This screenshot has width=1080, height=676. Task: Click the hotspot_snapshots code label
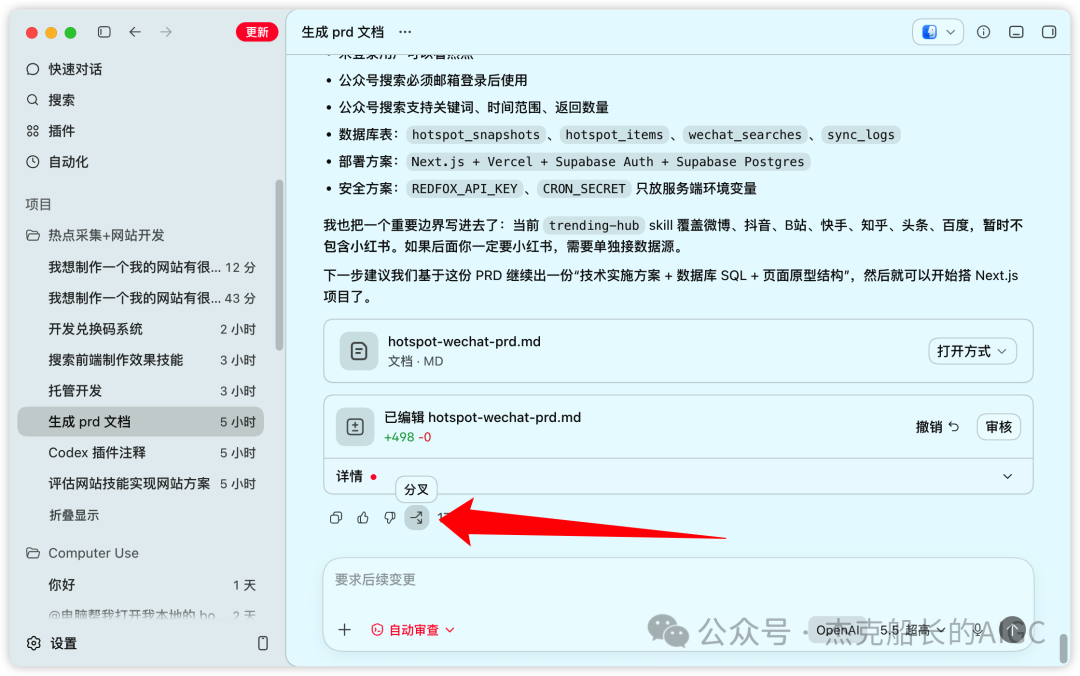pyautogui.click(x=476, y=135)
